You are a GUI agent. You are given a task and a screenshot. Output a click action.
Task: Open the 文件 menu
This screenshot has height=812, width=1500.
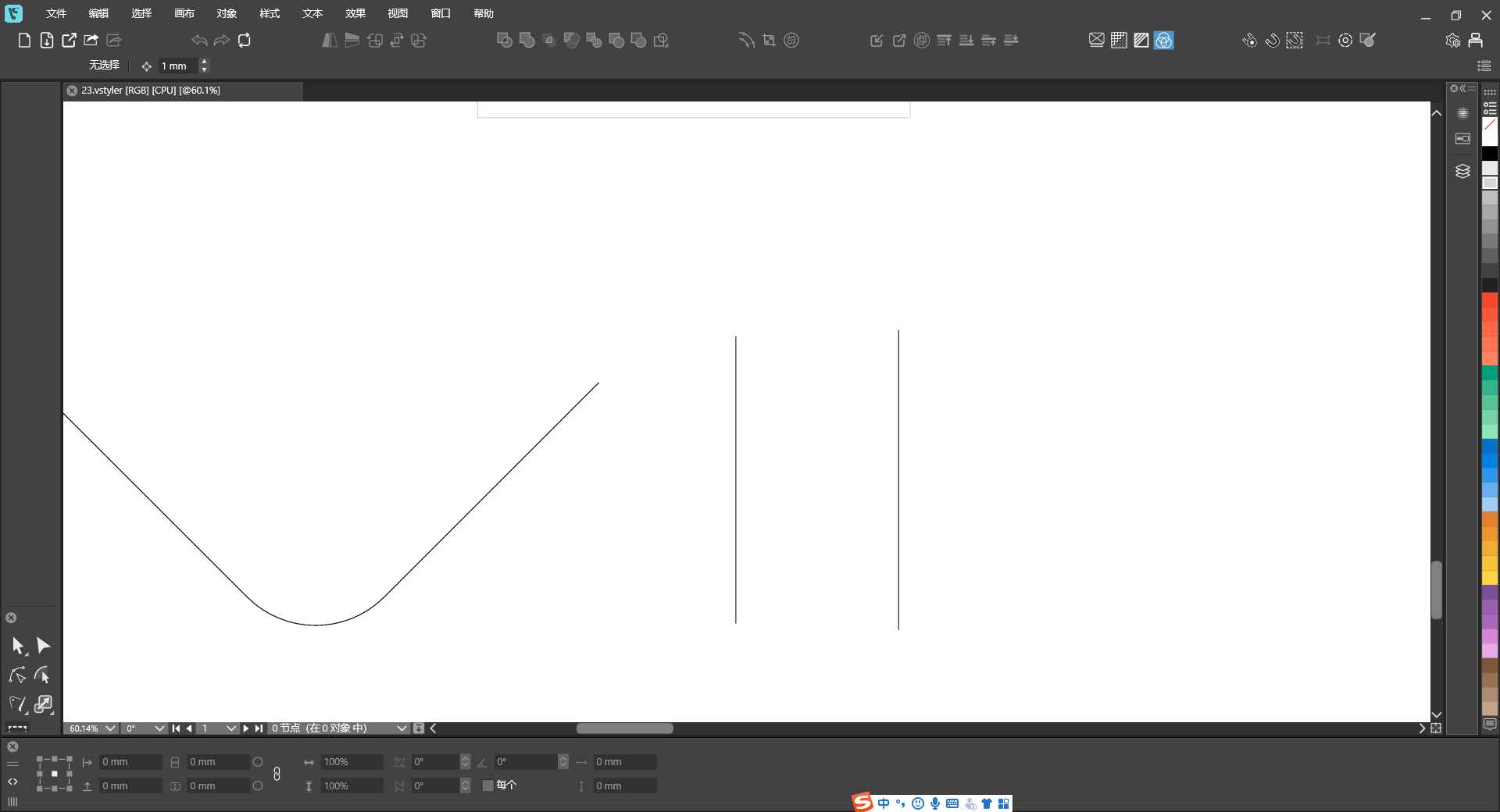point(56,13)
